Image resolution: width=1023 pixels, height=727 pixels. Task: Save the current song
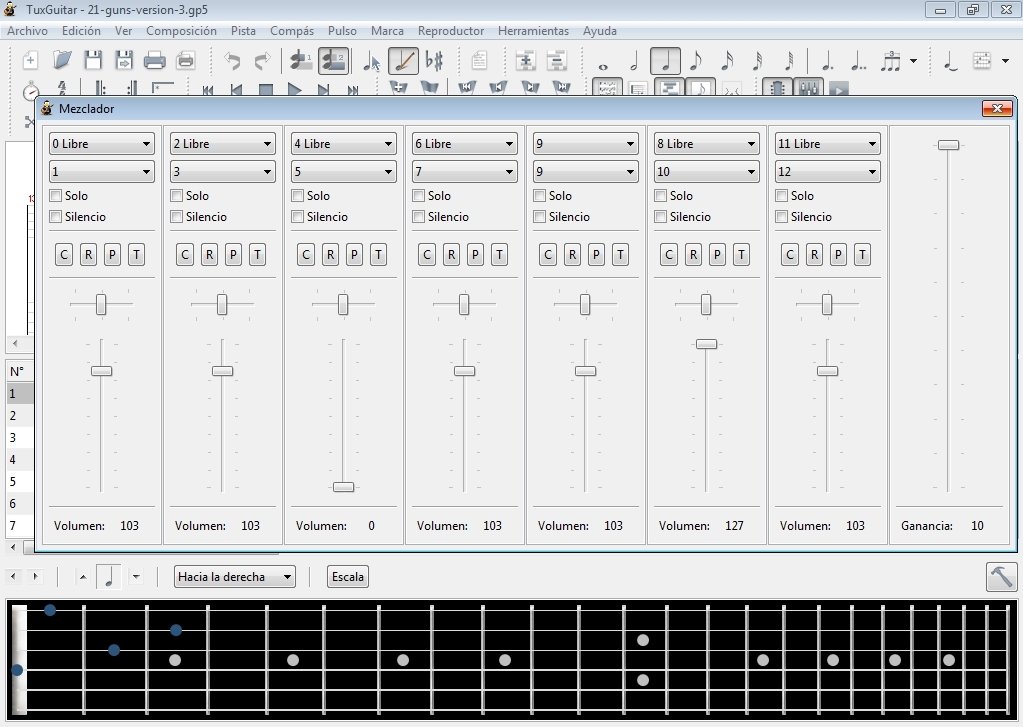pyautogui.click(x=93, y=61)
